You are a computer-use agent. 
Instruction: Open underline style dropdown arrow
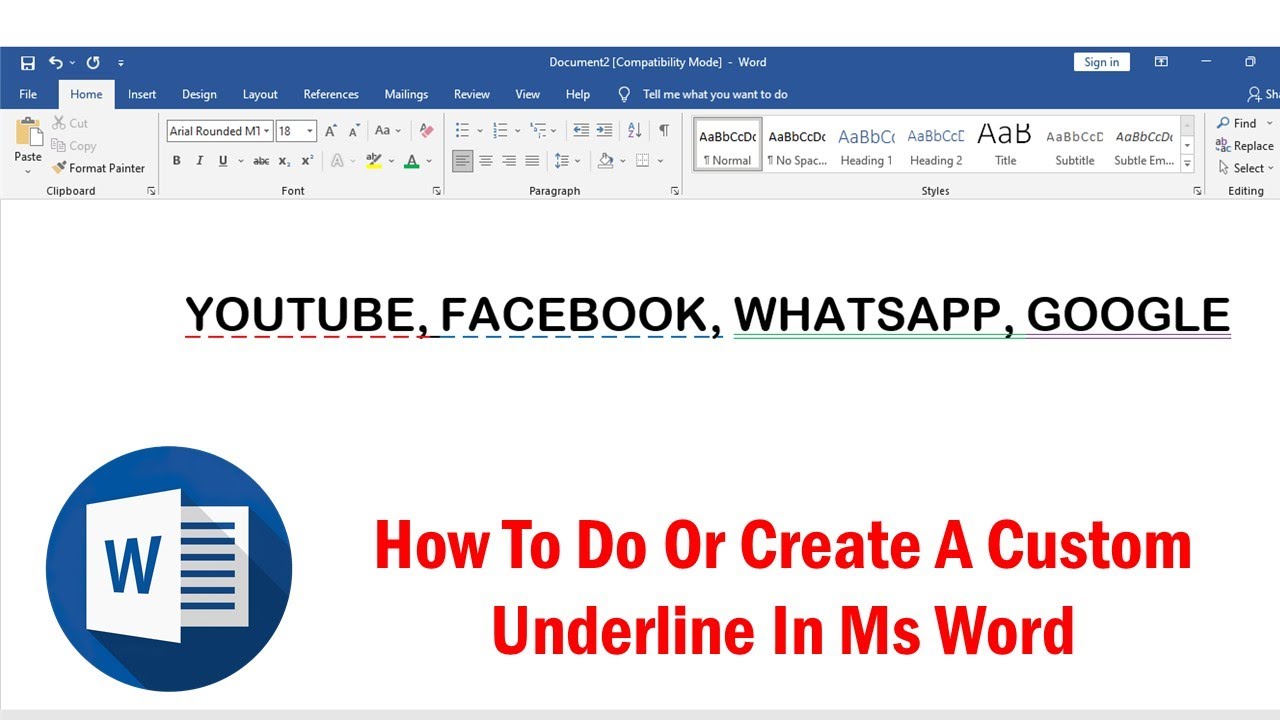point(241,161)
